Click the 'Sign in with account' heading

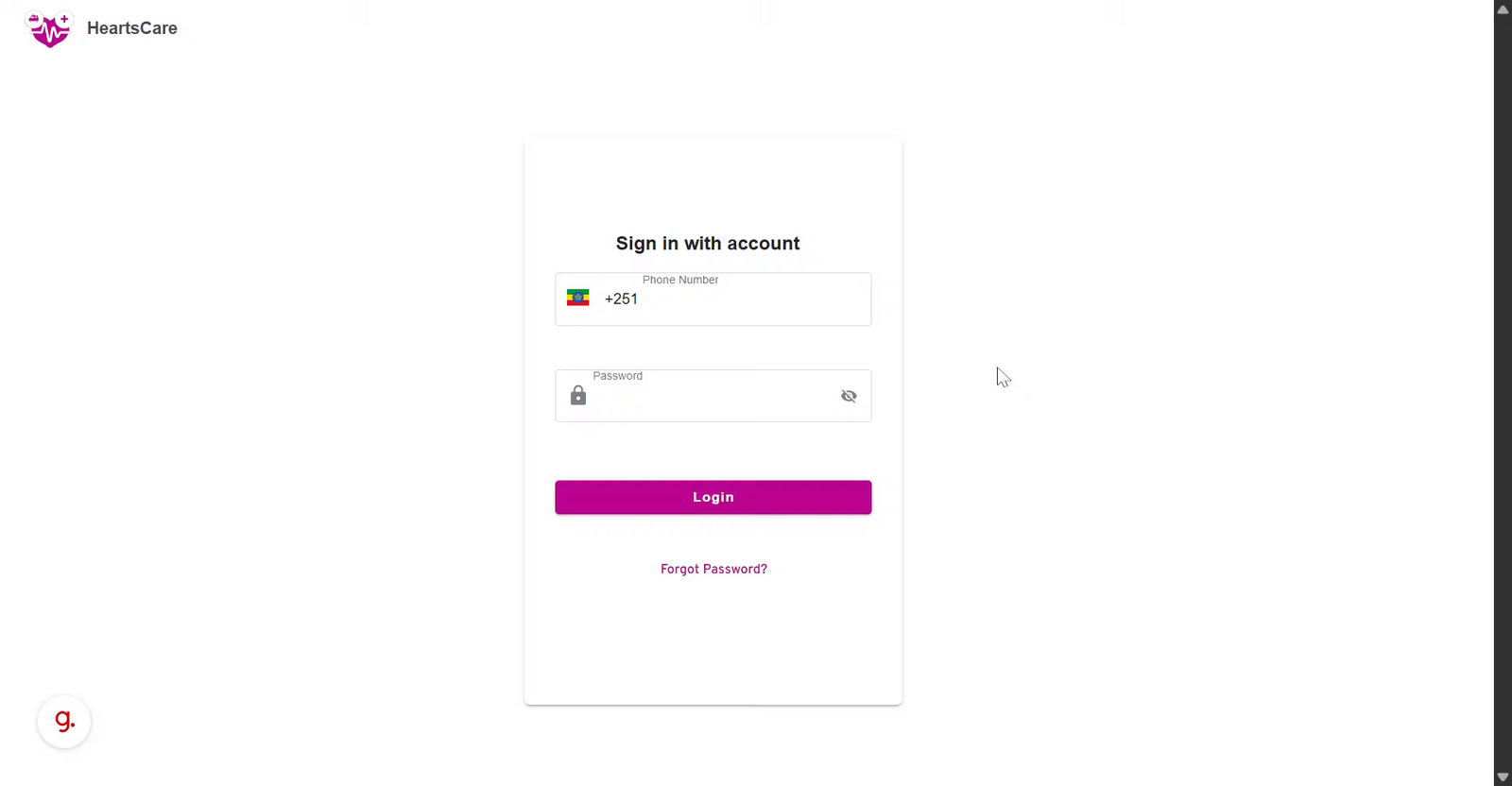click(x=708, y=244)
